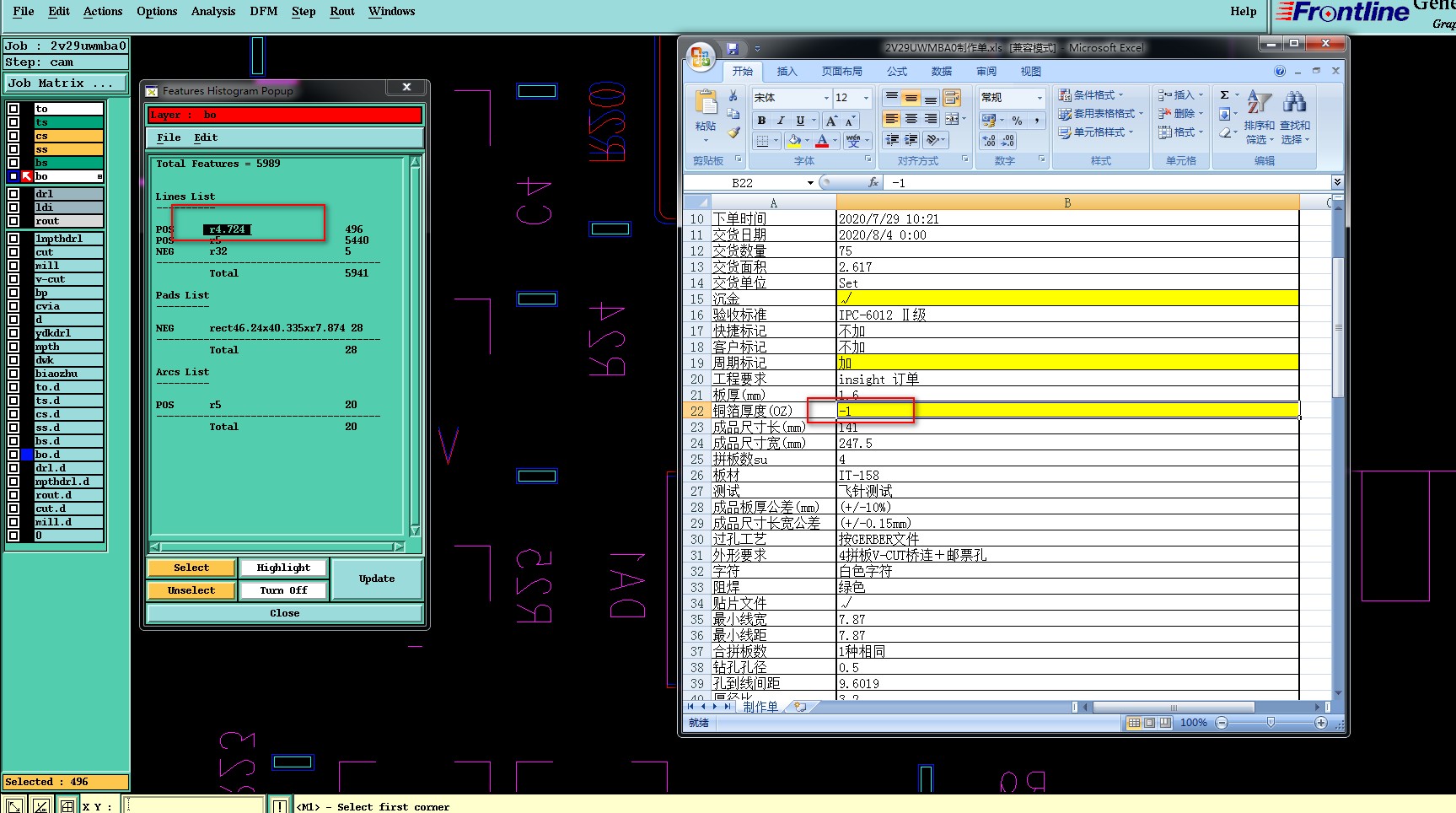1456x813 pixels.
Task: Open the DFM menu
Action: click(264, 11)
